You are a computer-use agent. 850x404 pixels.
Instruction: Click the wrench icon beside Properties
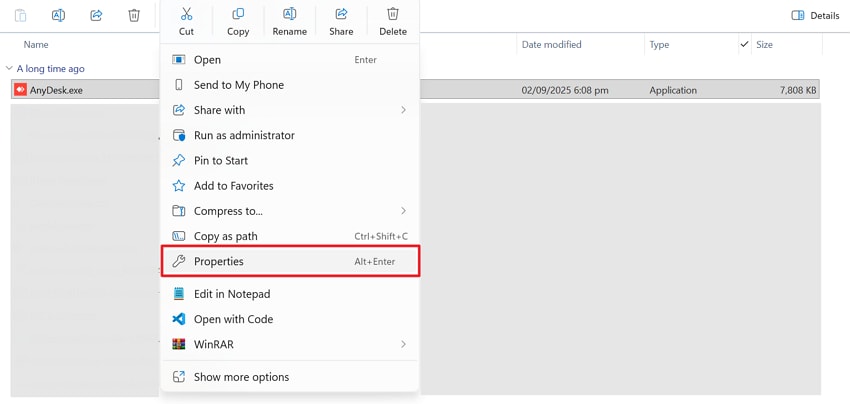tap(178, 261)
